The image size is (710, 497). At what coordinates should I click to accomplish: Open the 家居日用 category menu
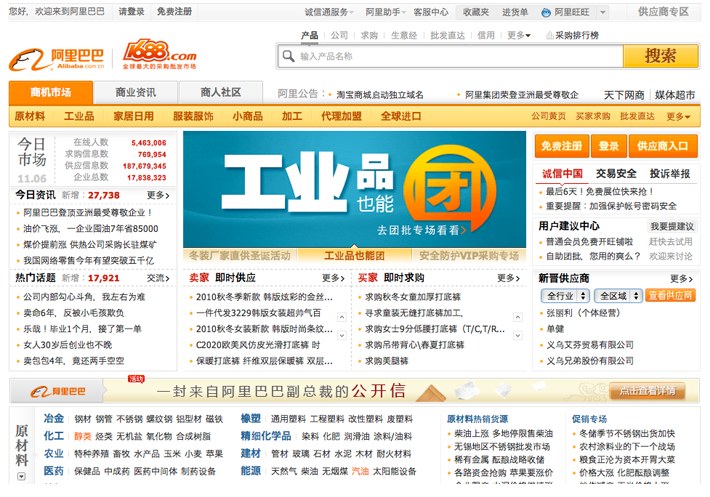(x=134, y=116)
